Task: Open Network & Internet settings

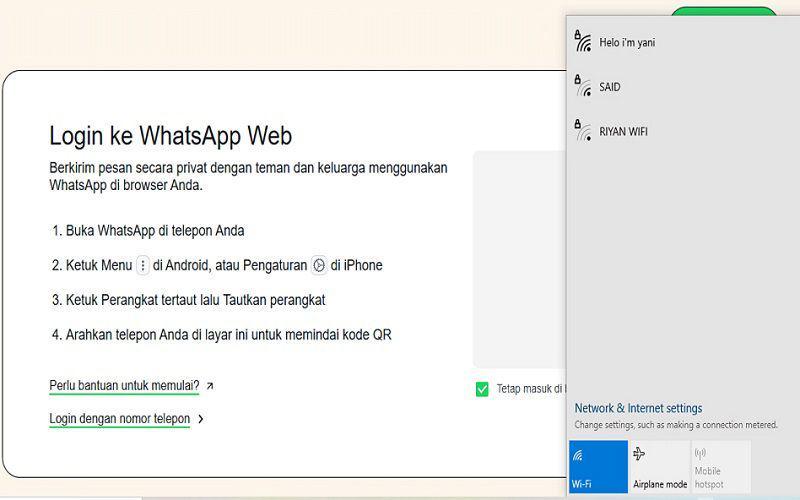Action: point(638,408)
